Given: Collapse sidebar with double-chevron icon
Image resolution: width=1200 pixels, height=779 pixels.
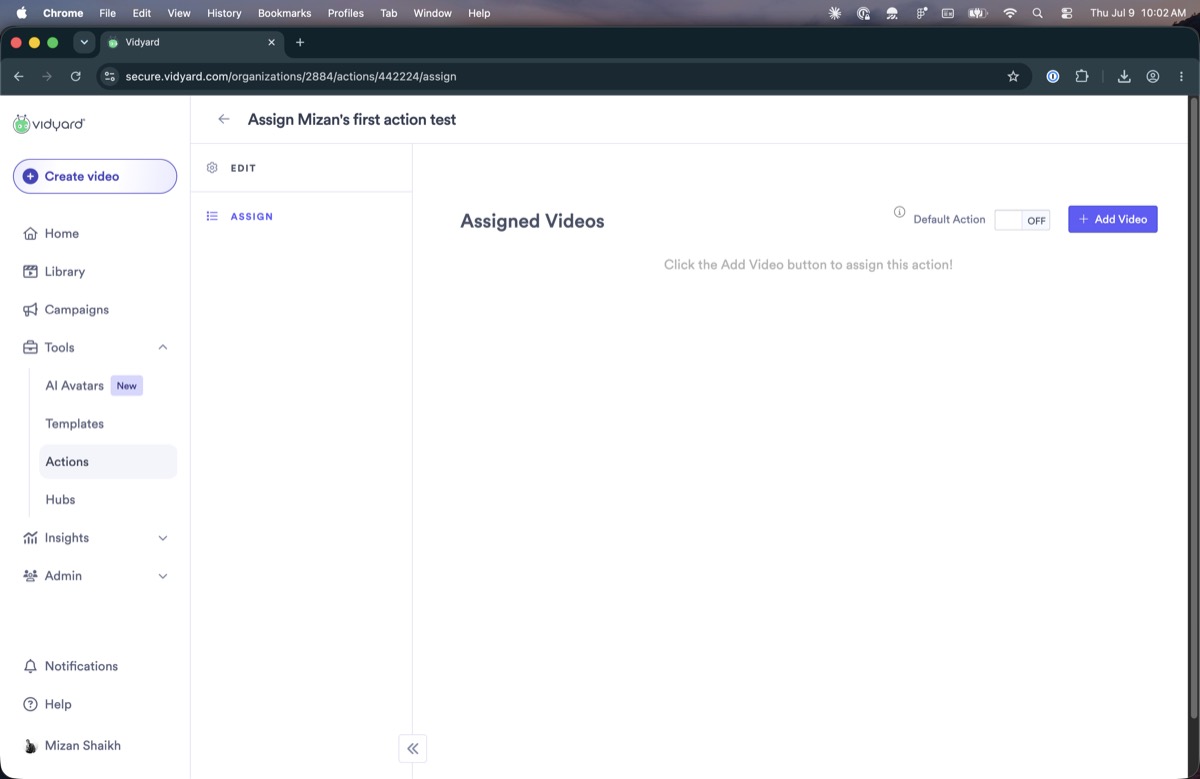Looking at the screenshot, I should coord(413,748).
